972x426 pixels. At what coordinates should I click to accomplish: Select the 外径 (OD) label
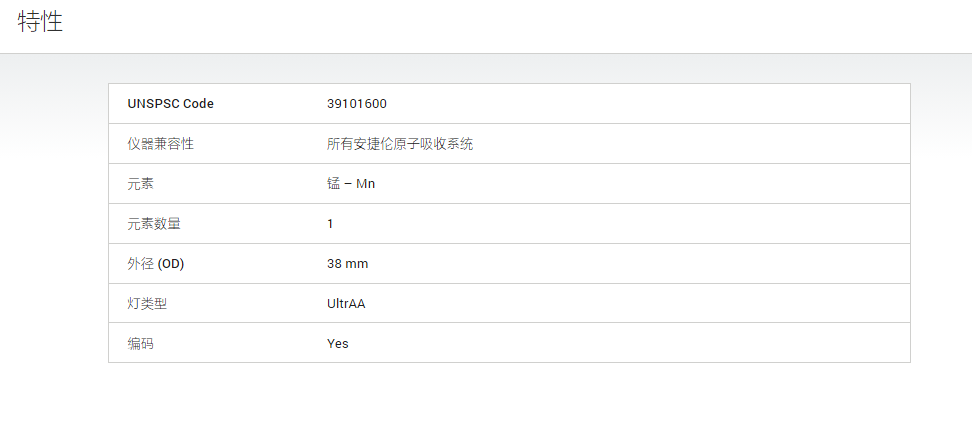(x=156, y=264)
